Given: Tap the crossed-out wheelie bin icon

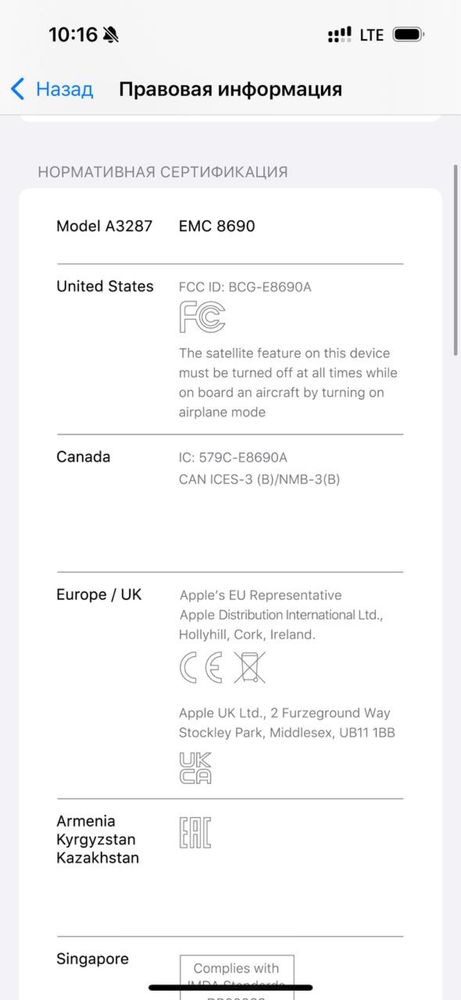Looking at the screenshot, I should pos(249,668).
